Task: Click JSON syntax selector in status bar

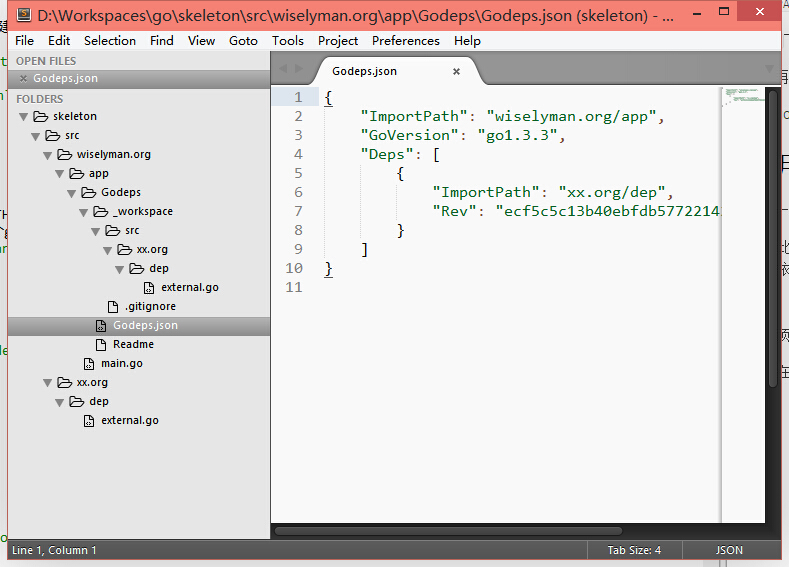Action: (729, 550)
